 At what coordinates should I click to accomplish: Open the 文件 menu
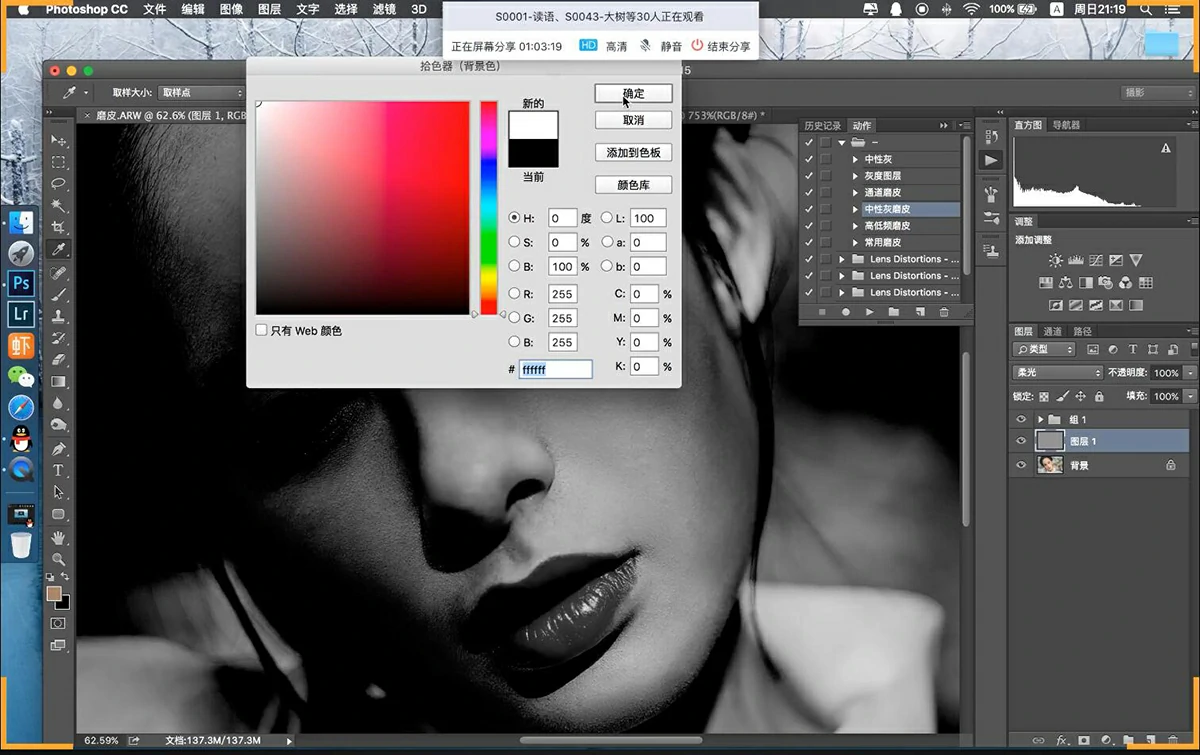154,9
